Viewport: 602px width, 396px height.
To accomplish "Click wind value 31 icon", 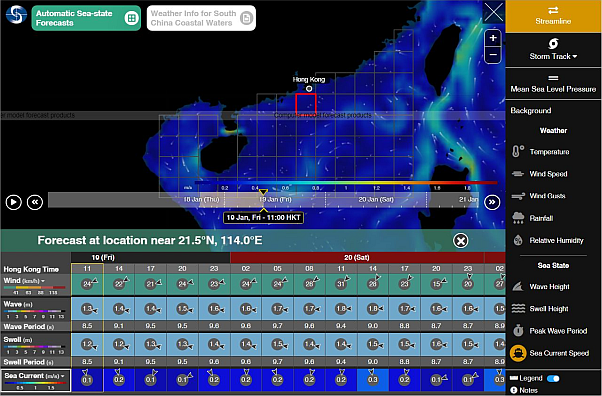I will pos(341,284).
